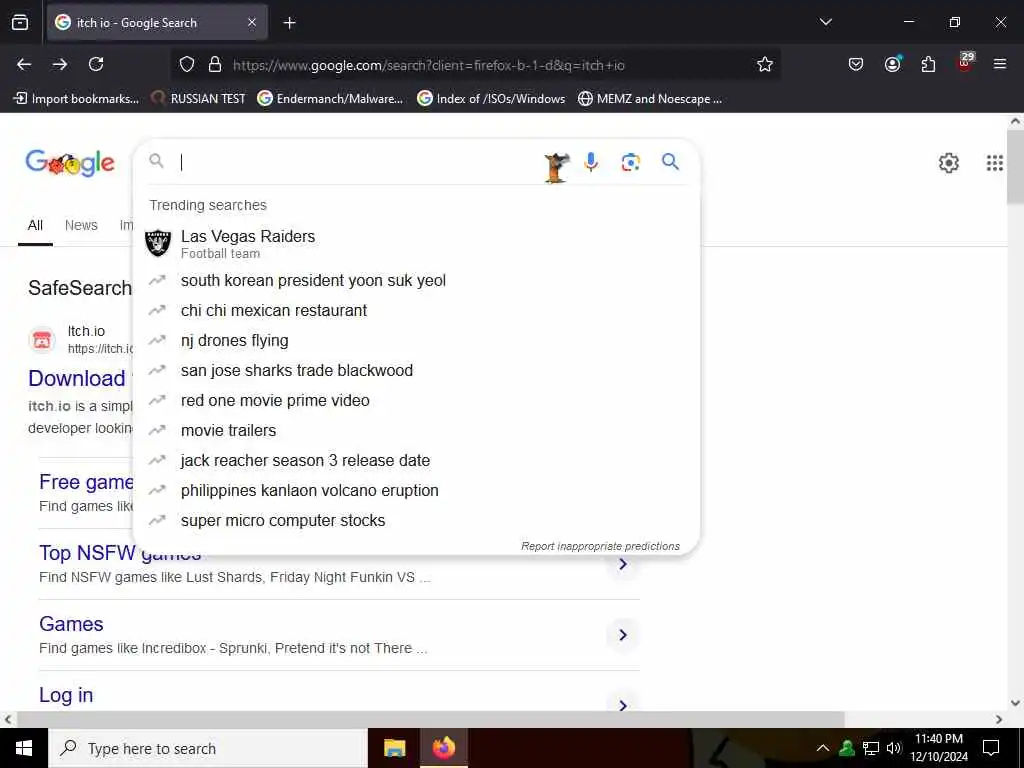The image size is (1024, 768).
Task: Bookmark this page with the star icon
Action: click(765, 64)
